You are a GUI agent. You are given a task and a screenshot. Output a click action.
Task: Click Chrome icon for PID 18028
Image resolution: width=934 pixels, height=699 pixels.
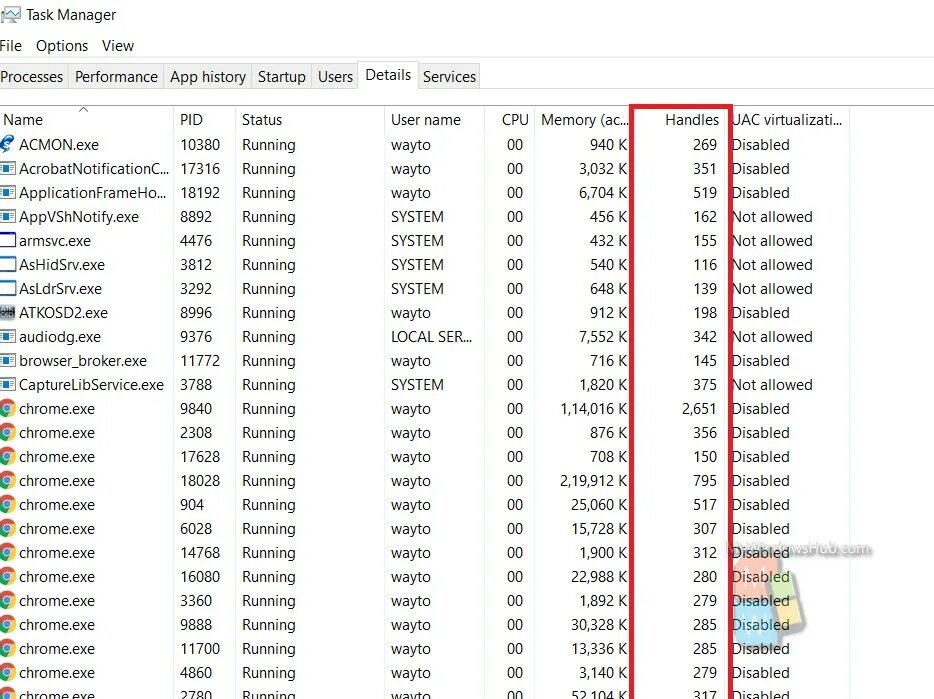[x=8, y=480]
